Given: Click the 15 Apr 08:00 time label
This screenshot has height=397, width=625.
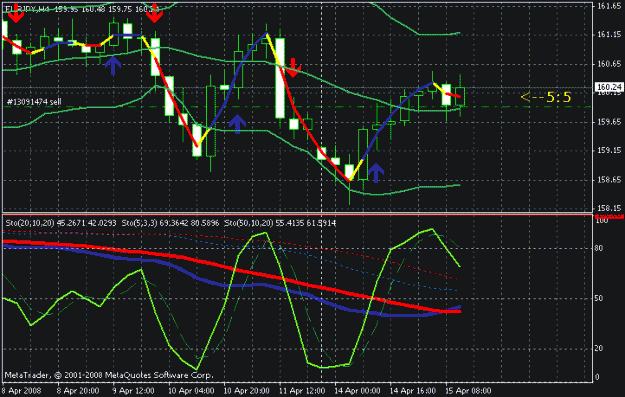Looking at the screenshot, I should point(468,391).
